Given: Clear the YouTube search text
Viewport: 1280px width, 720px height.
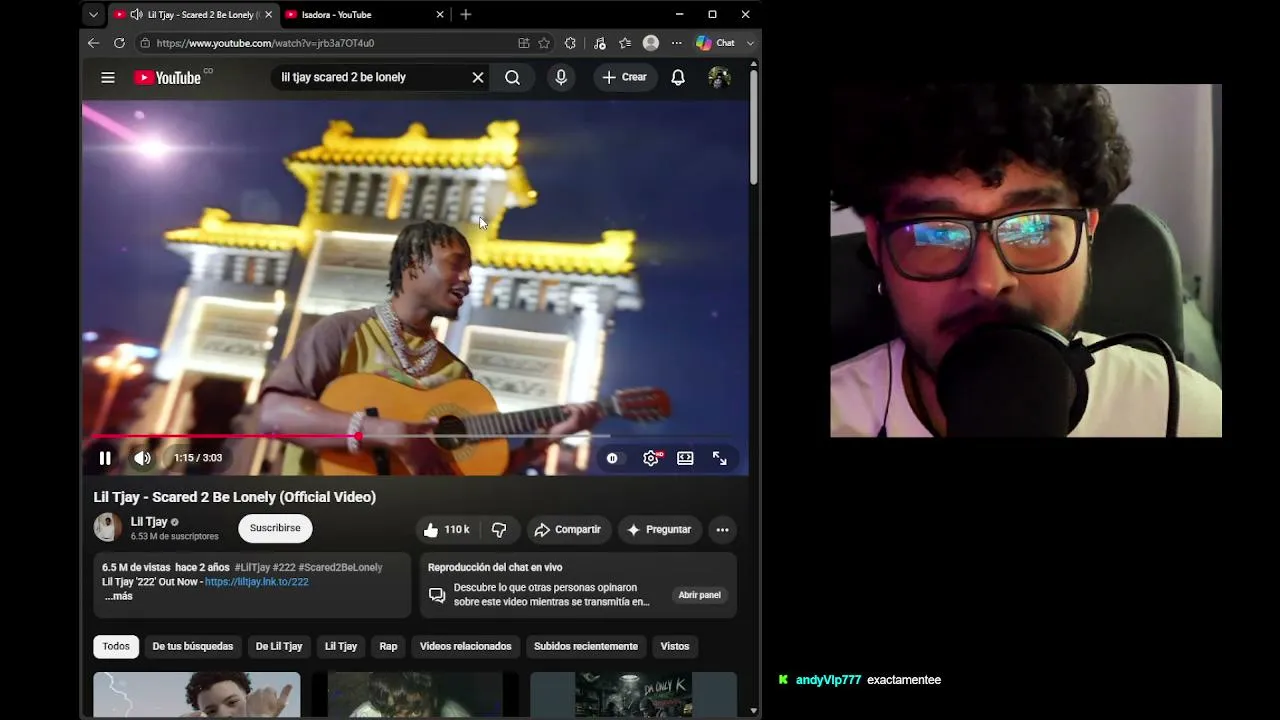Looking at the screenshot, I should [478, 77].
